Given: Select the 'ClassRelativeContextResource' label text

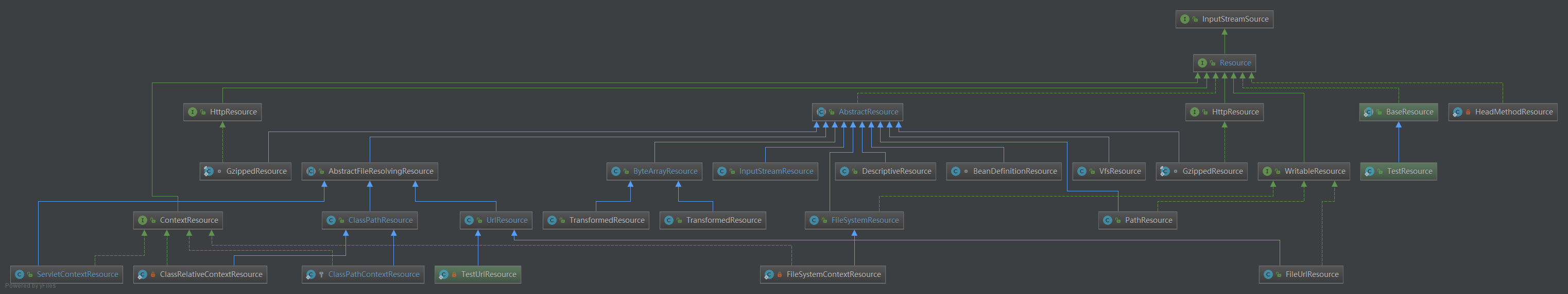Looking at the screenshot, I should (x=211, y=274).
